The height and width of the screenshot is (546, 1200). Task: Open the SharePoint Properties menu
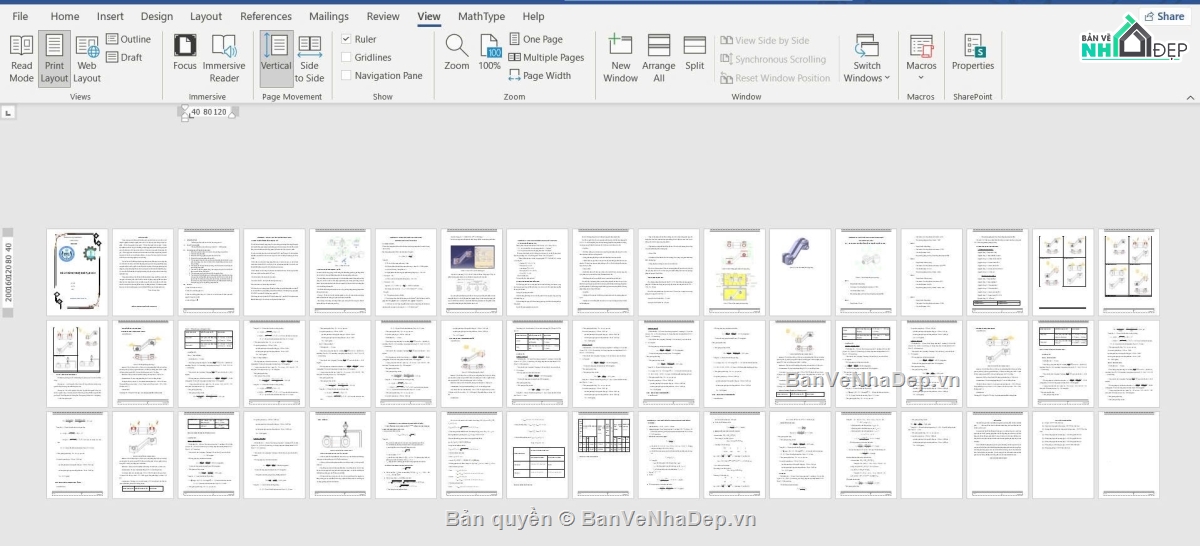(x=973, y=52)
